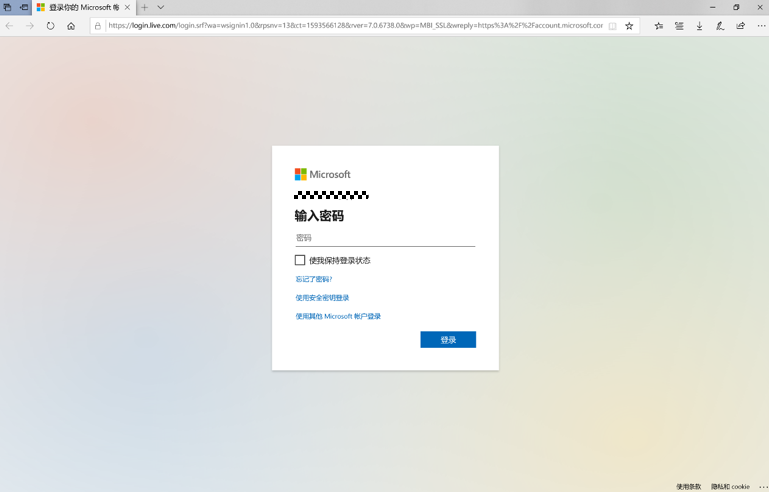Screen dimensions: 769x492
Task: Share this page via the share icon
Action: (x=740, y=26)
